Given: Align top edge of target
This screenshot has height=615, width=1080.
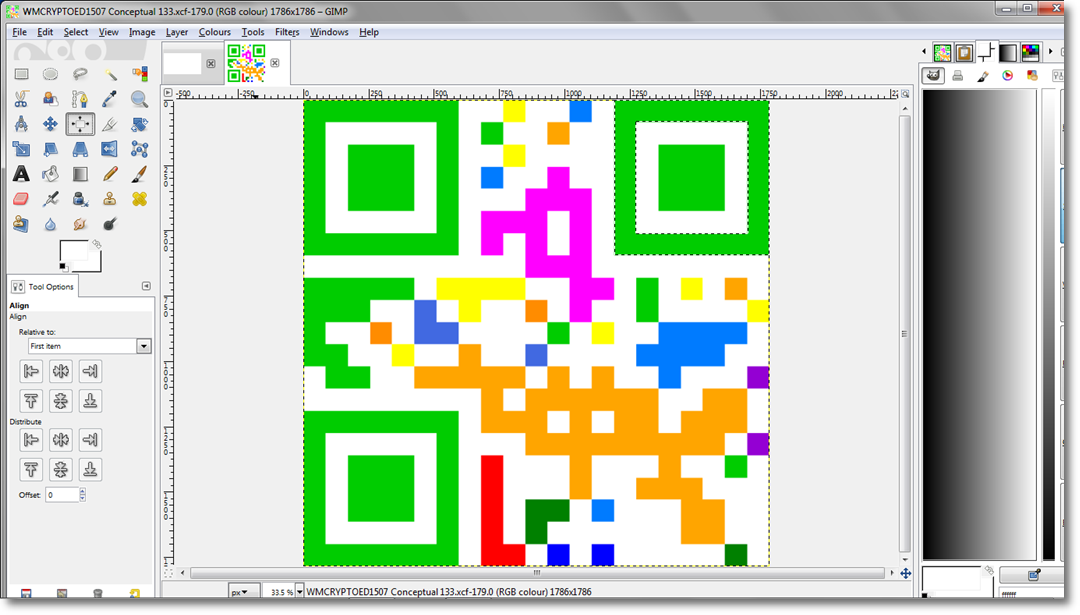Looking at the screenshot, I should (x=31, y=401).
